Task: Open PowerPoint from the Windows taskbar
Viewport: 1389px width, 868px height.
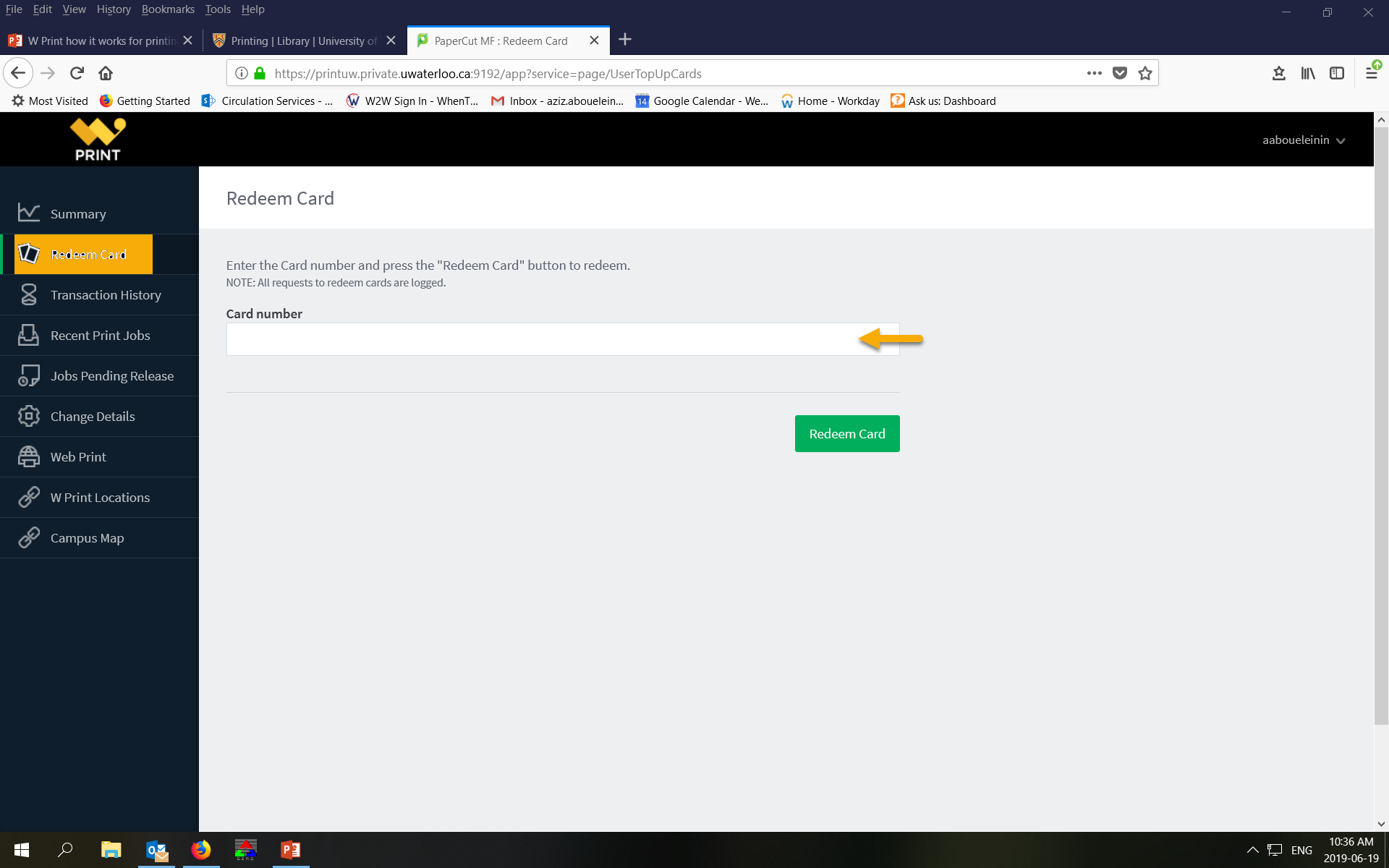Action: point(291,849)
